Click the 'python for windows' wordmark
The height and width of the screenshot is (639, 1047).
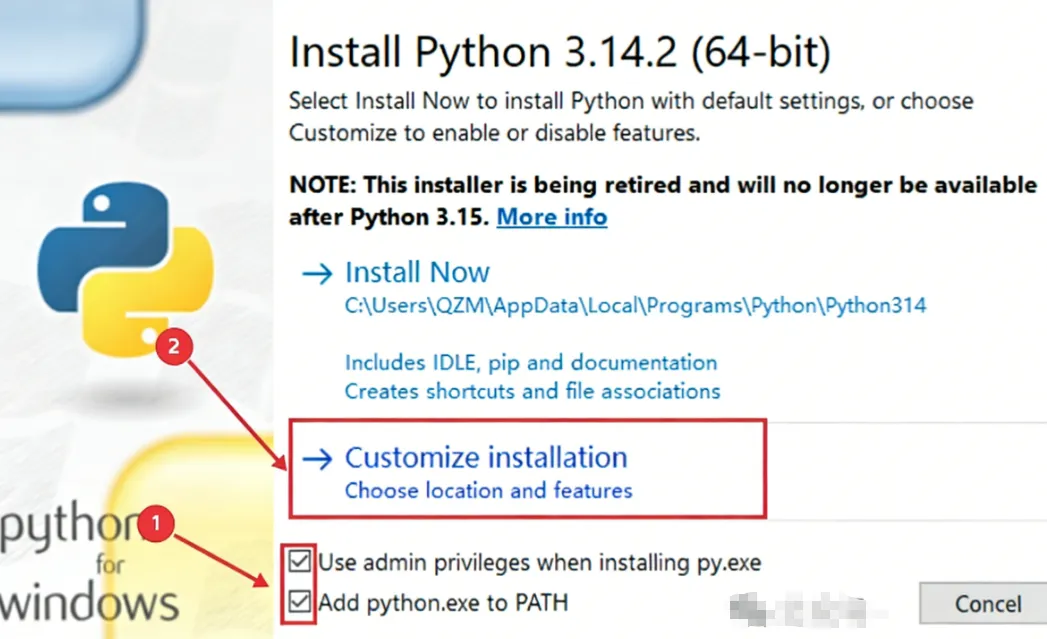(x=90, y=565)
